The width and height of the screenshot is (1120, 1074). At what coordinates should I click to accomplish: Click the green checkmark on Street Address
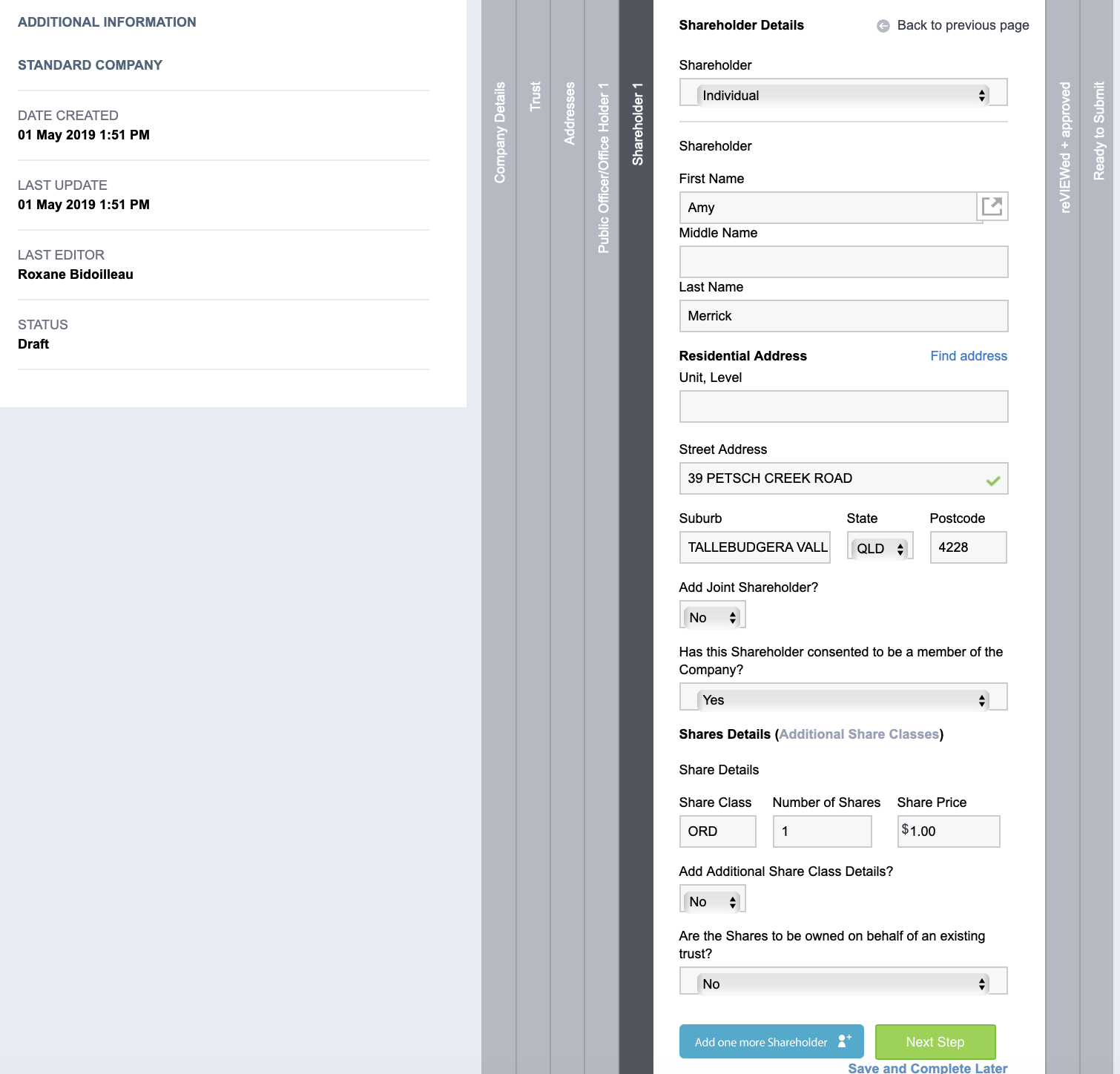(x=994, y=481)
